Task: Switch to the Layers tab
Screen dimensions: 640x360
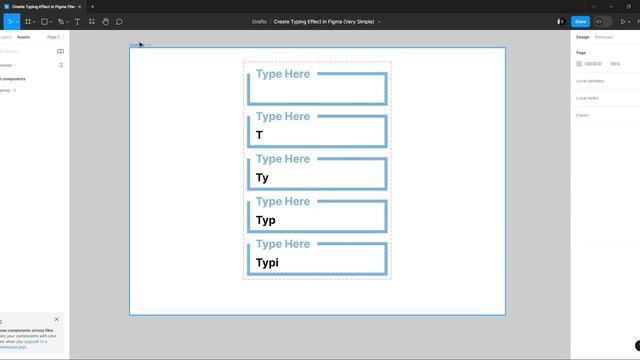Action: pyautogui.click(x=5, y=37)
